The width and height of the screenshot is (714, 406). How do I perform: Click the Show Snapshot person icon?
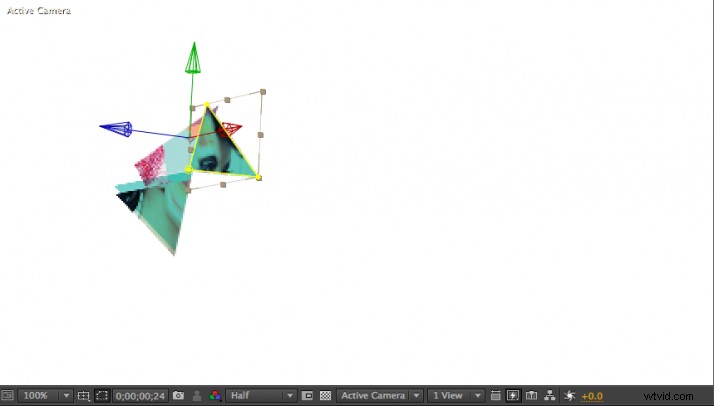pos(197,396)
